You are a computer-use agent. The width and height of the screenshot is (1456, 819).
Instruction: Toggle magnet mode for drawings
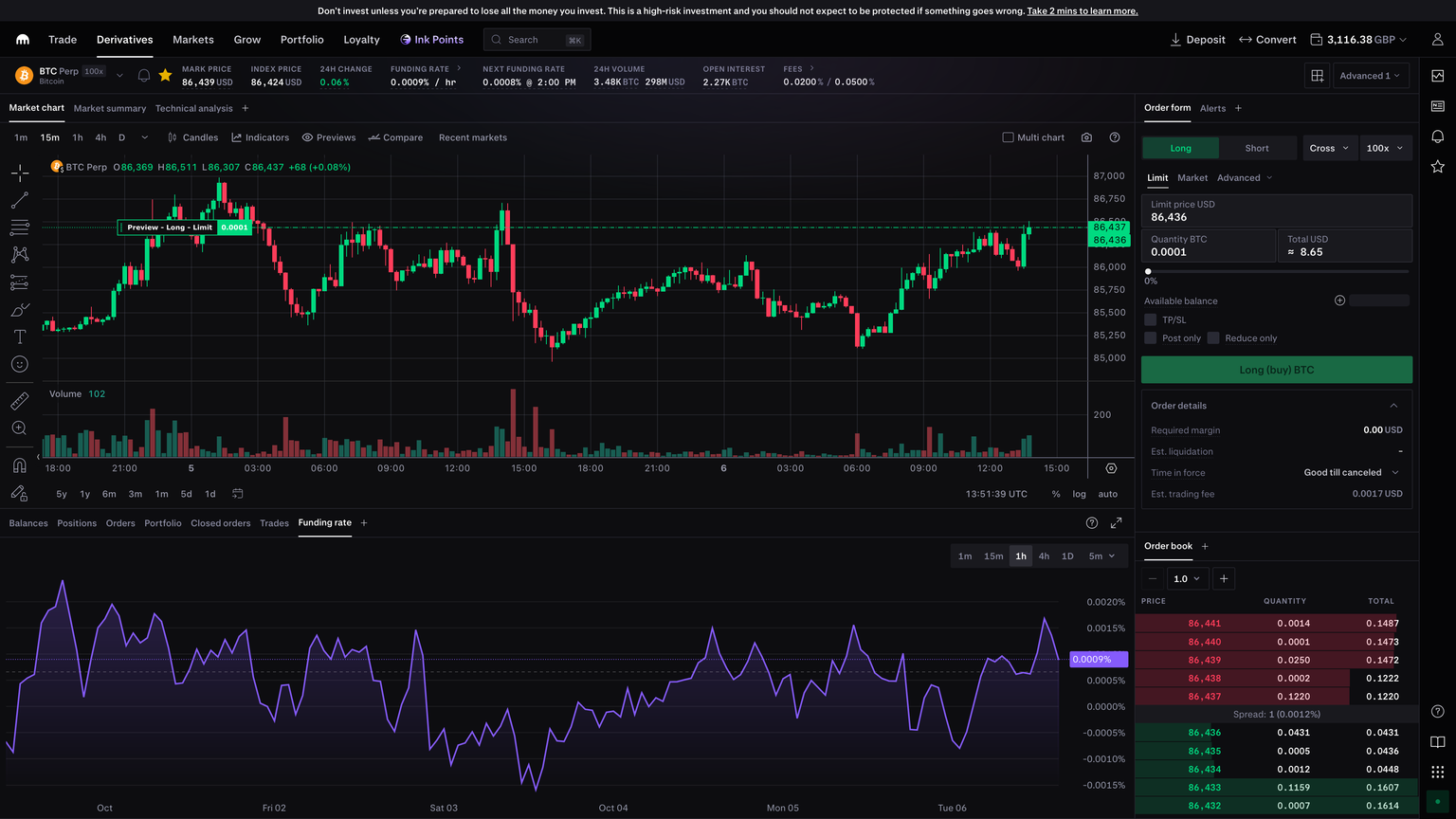click(19, 464)
